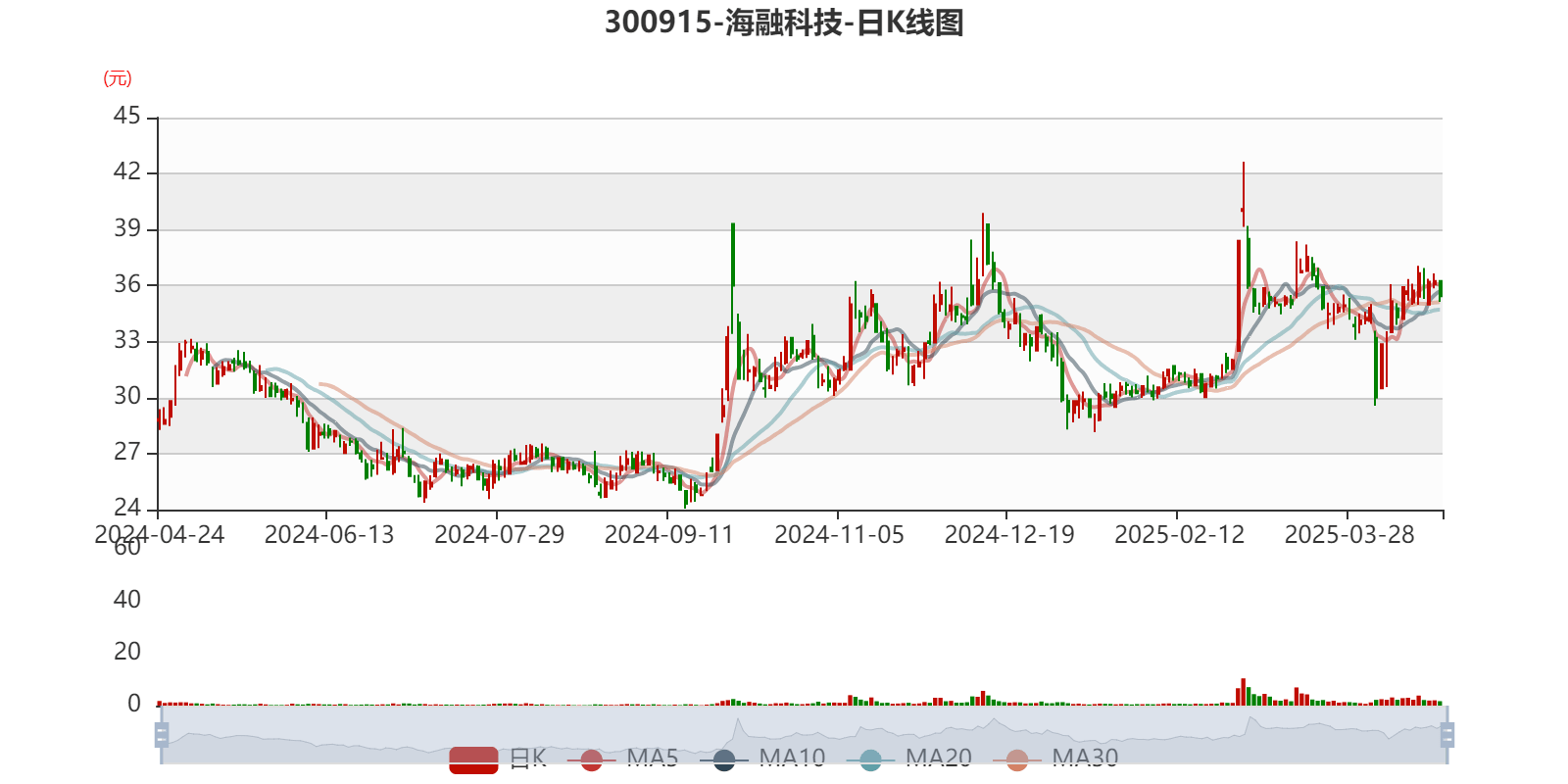Viewport: 1568px width, 784px height.
Task: Hide the MA5 line via legend
Action: click(652, 758)
